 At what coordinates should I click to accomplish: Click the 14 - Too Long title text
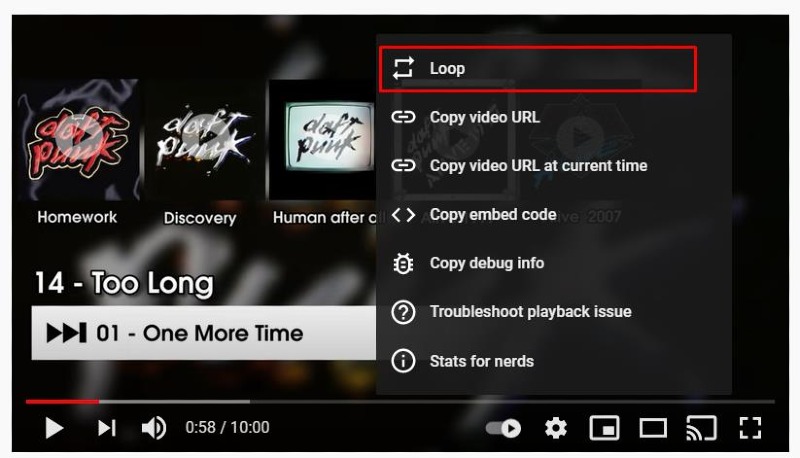coord(124,283)
